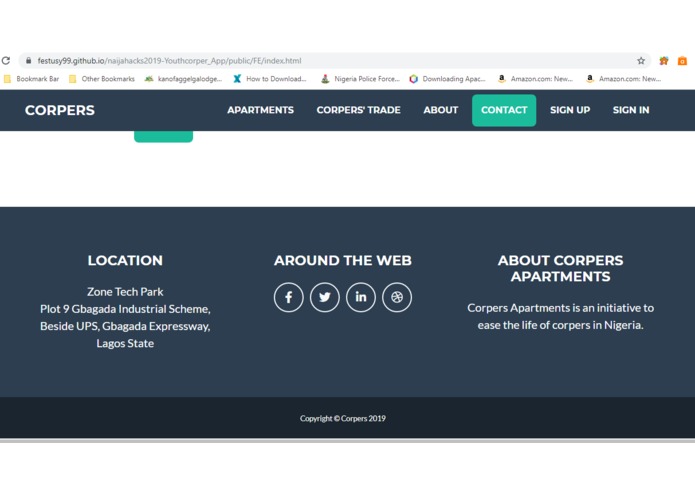This screenshot has width=695, height=494.
Task: Go to the APARTMENTS nav item
Action: (261, 110)
